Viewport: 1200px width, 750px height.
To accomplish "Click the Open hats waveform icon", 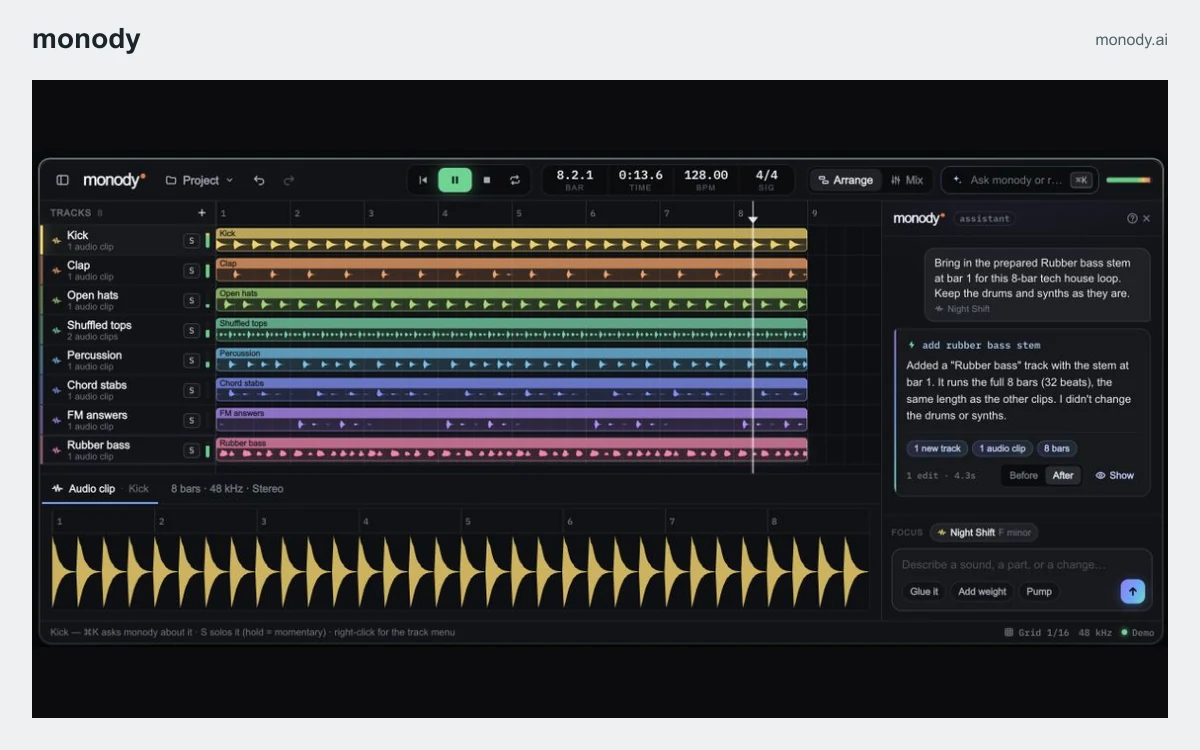I will coord(56,300).
